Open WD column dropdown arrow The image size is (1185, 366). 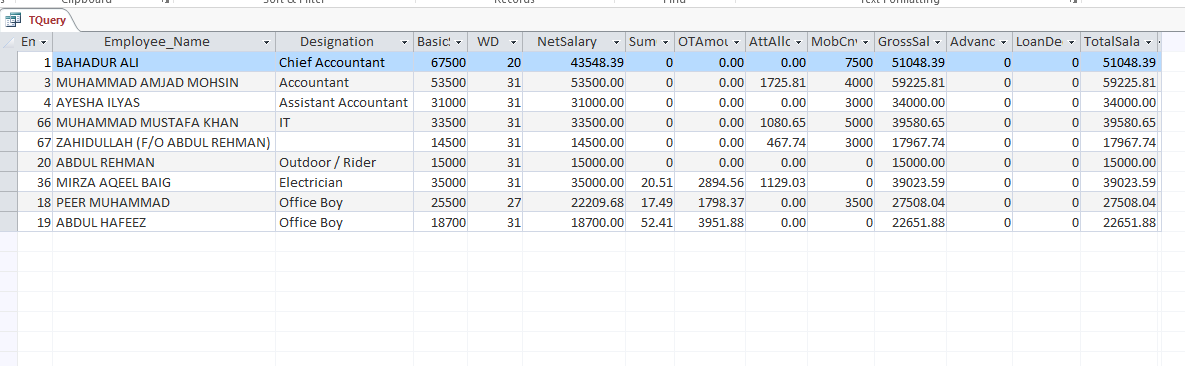coord(513,42)
